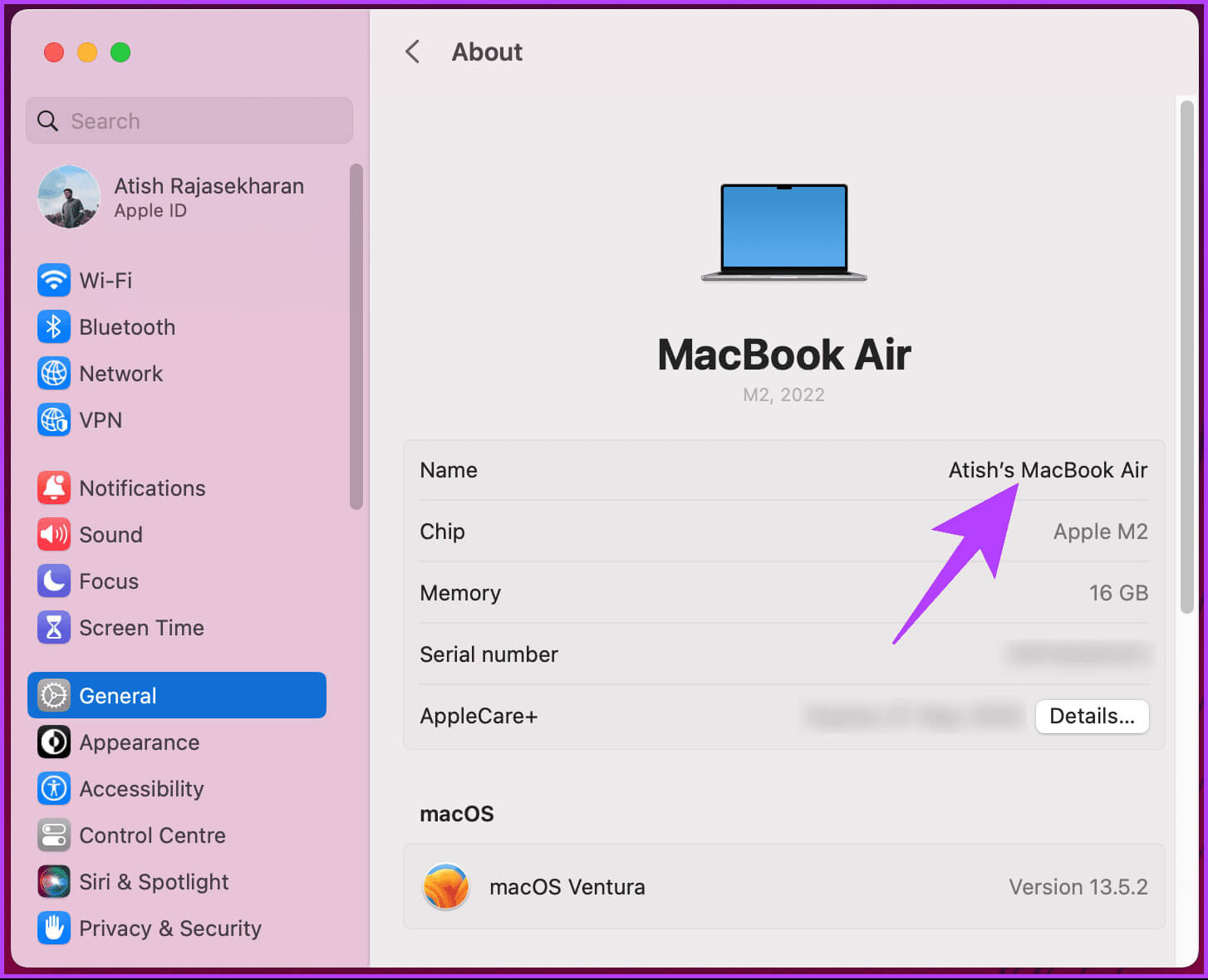The width and height of the screenshot is (1208, 980).
Task: Click the Control Centre switches icon
Action: click(54, 835)
